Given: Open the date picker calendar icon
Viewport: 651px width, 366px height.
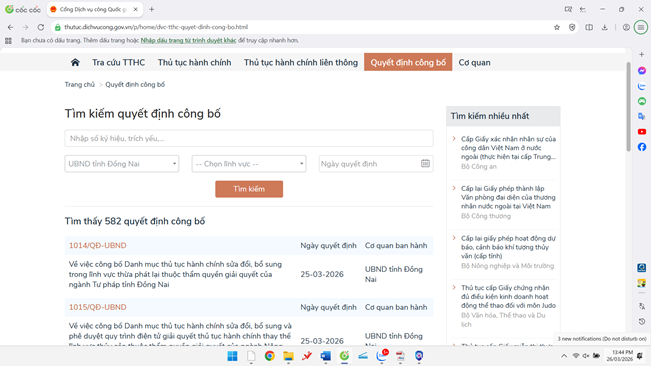Looking at the screenshot, I should pyautogui.click(x=425, y=163).
